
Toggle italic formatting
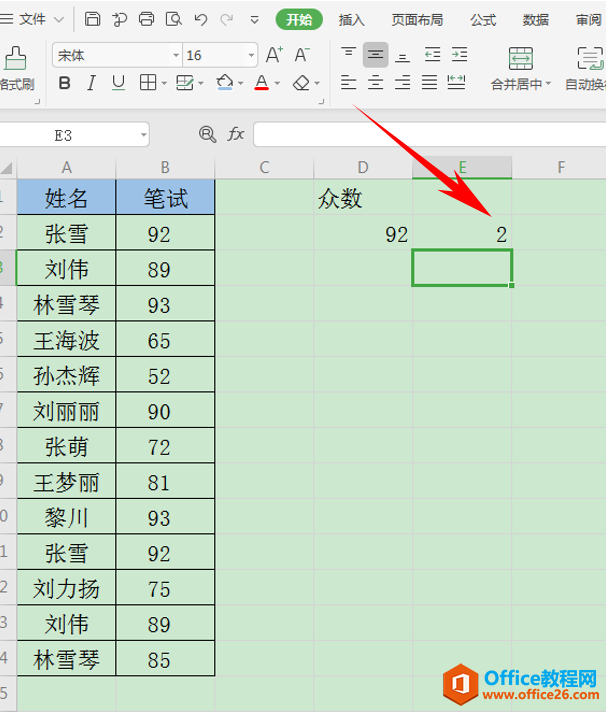(x=91, y=83)
